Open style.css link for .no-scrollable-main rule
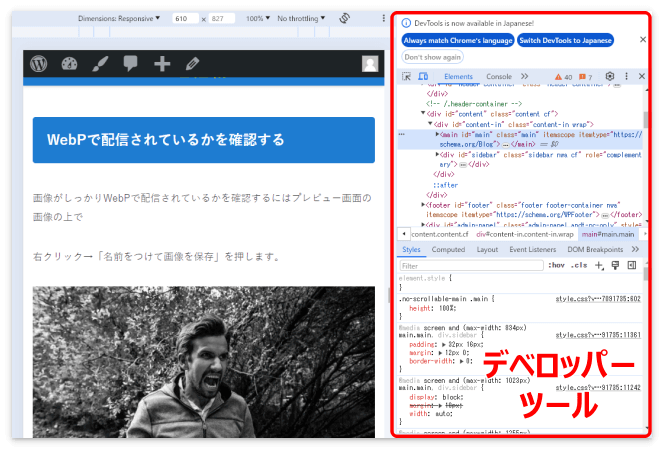The height and width of the screenshot is (451, 664). (598, 299)
